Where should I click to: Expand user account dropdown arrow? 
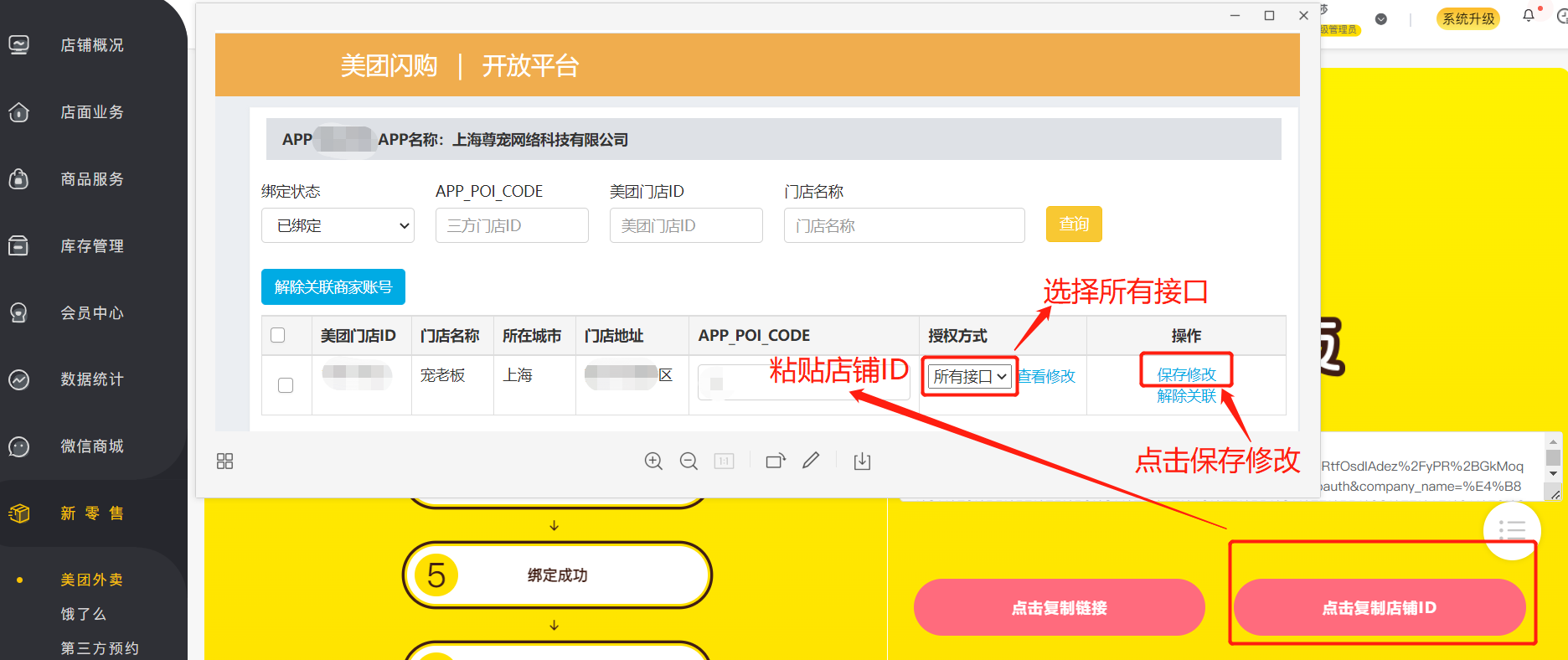[1381, 19]
